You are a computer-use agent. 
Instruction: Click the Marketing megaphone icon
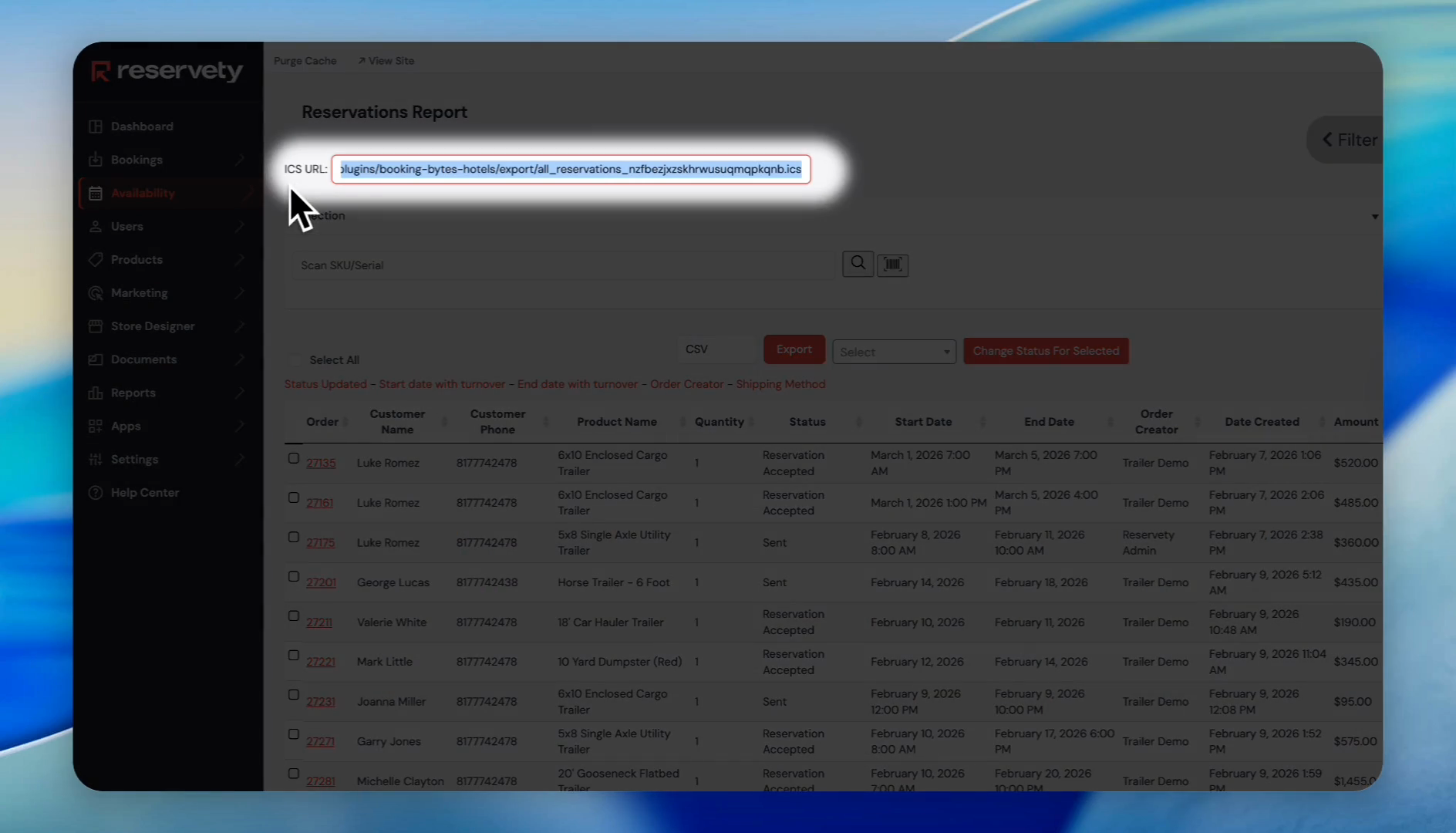96,293
